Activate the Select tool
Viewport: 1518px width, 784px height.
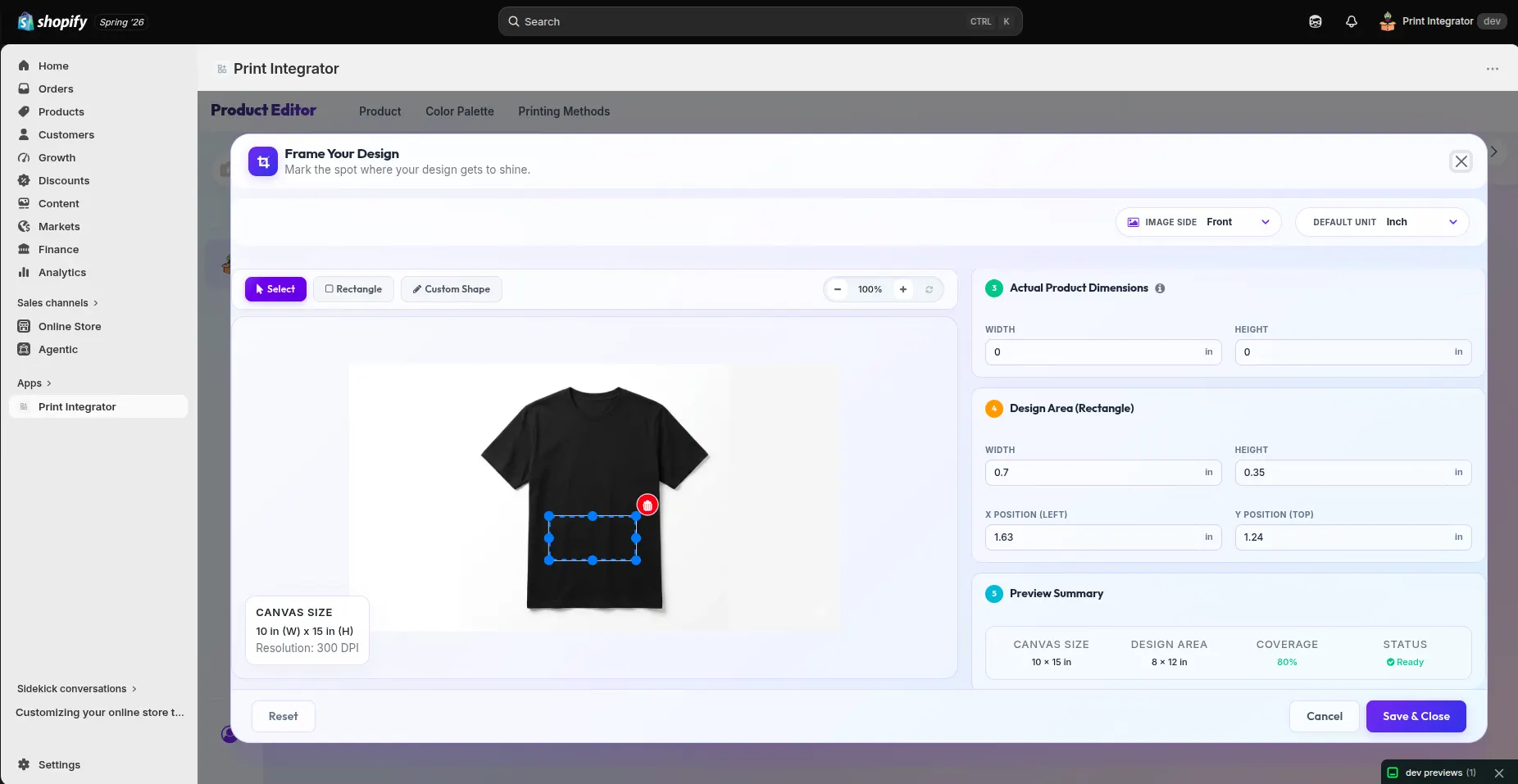tap(275, 289)
